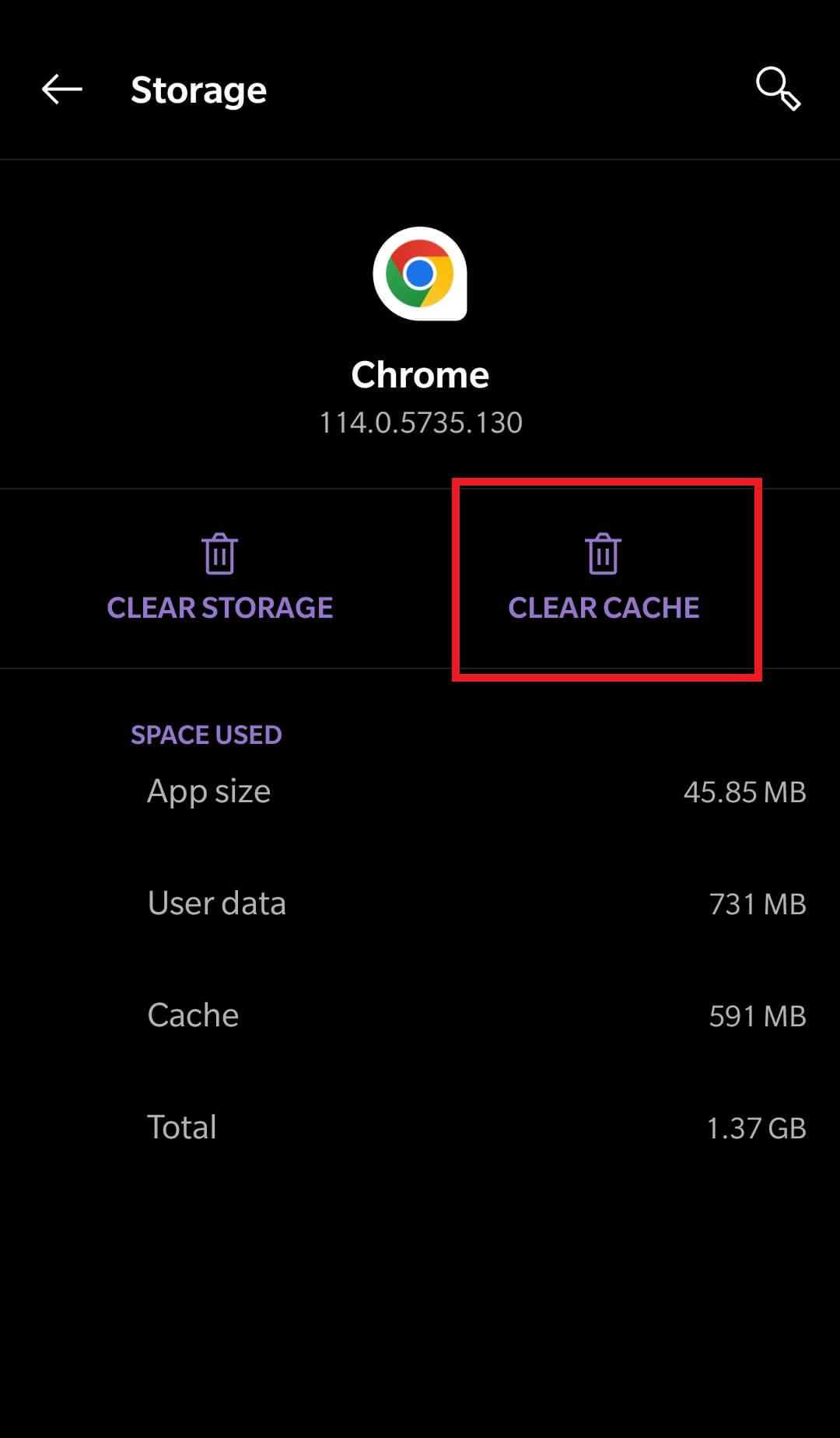
Task: Select the Clear Cache action
Action: click(x=604, y=608)
